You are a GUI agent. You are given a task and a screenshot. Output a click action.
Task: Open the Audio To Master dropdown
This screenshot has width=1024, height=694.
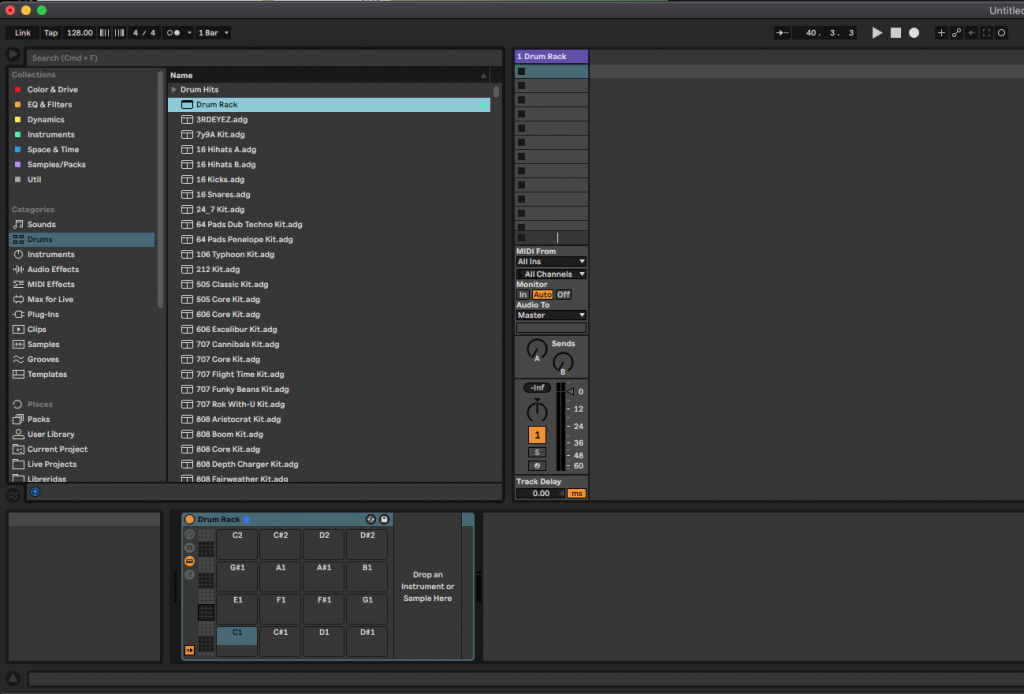pyautogui.click(x=551, y=315)
